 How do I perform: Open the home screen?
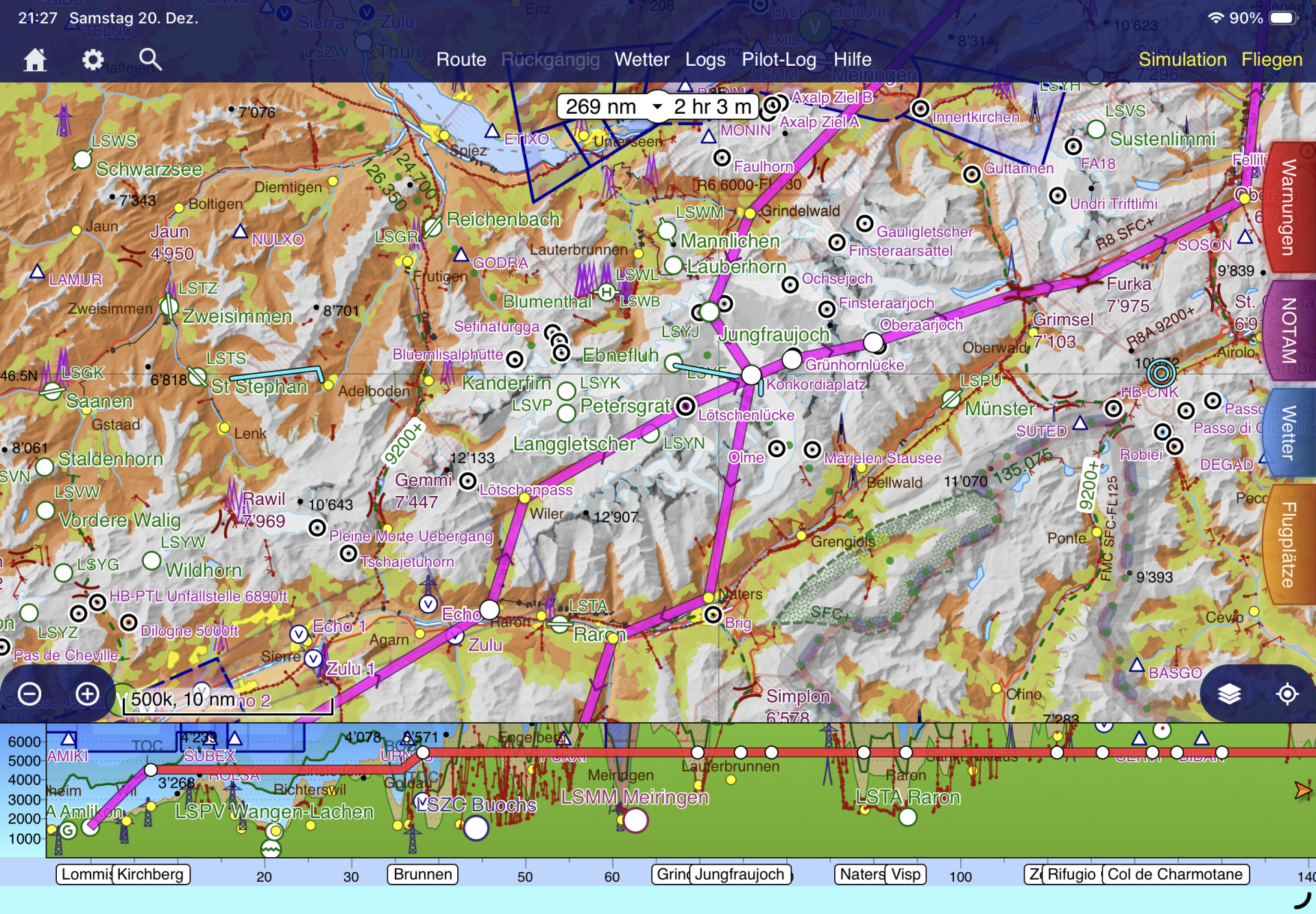[x=34, y=60]
